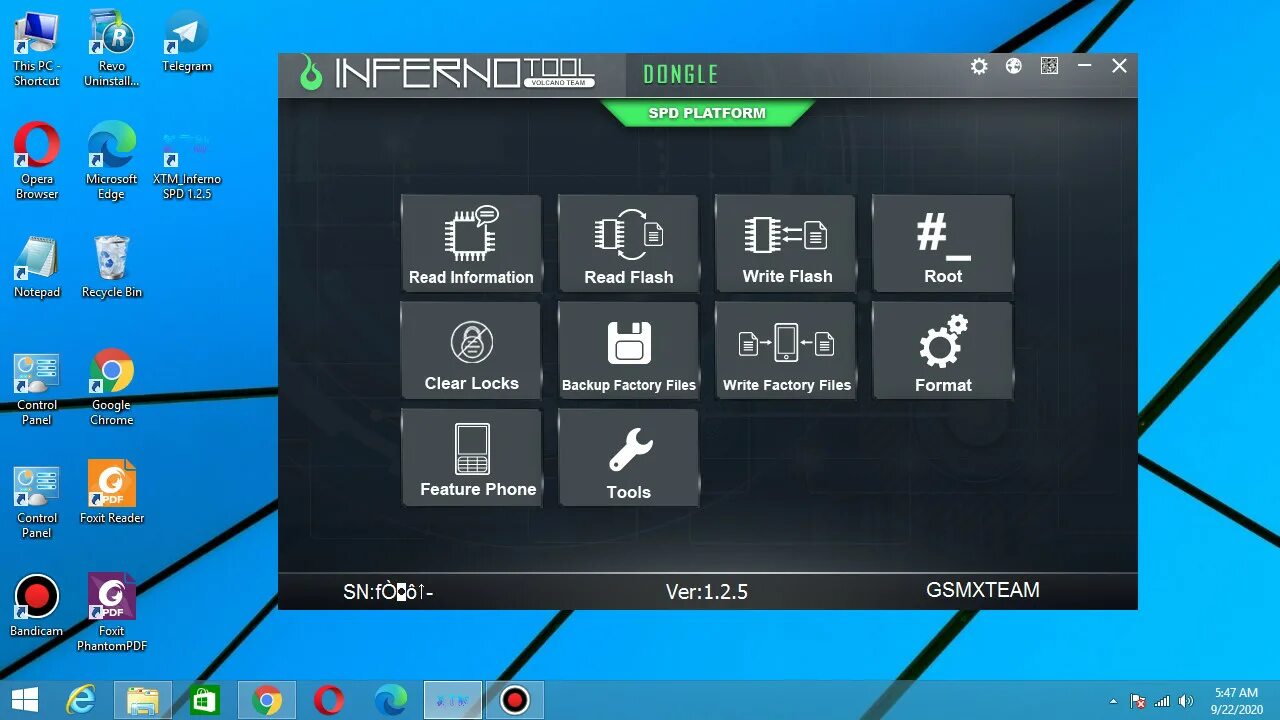The width and height of the screenshot is (1280, 720).
Task: Open Format tile with gears
Action: (x=943, y=351)
